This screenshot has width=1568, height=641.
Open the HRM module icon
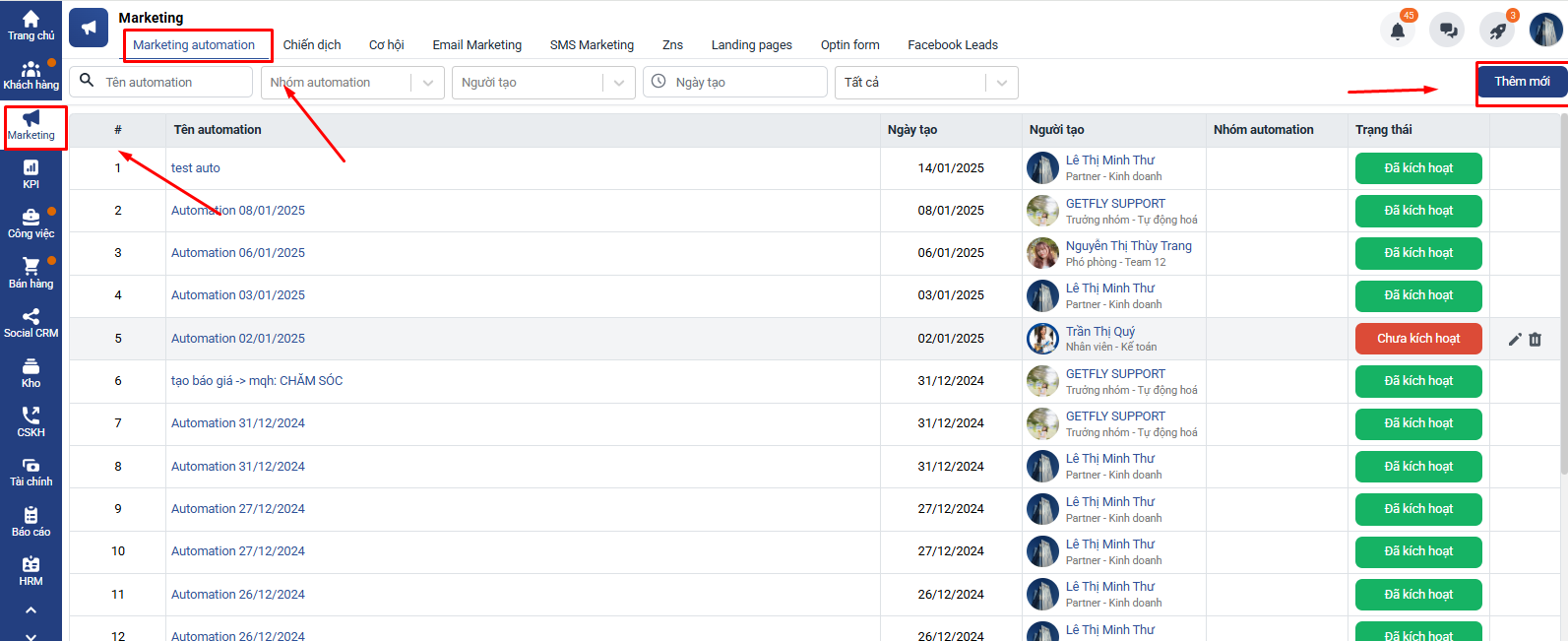tap(31, 571)
